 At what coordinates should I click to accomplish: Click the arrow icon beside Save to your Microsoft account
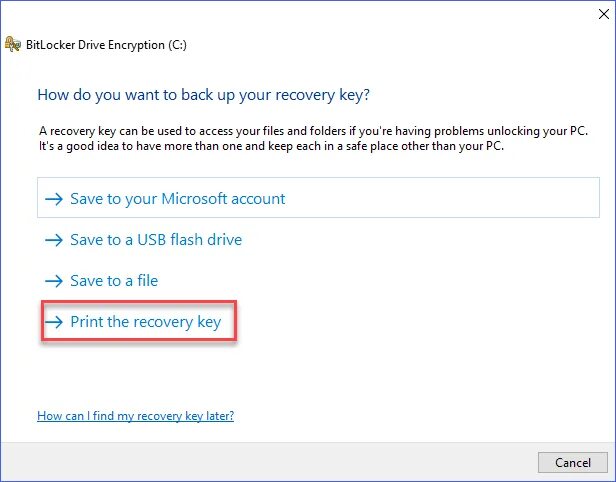pos(54,199)
